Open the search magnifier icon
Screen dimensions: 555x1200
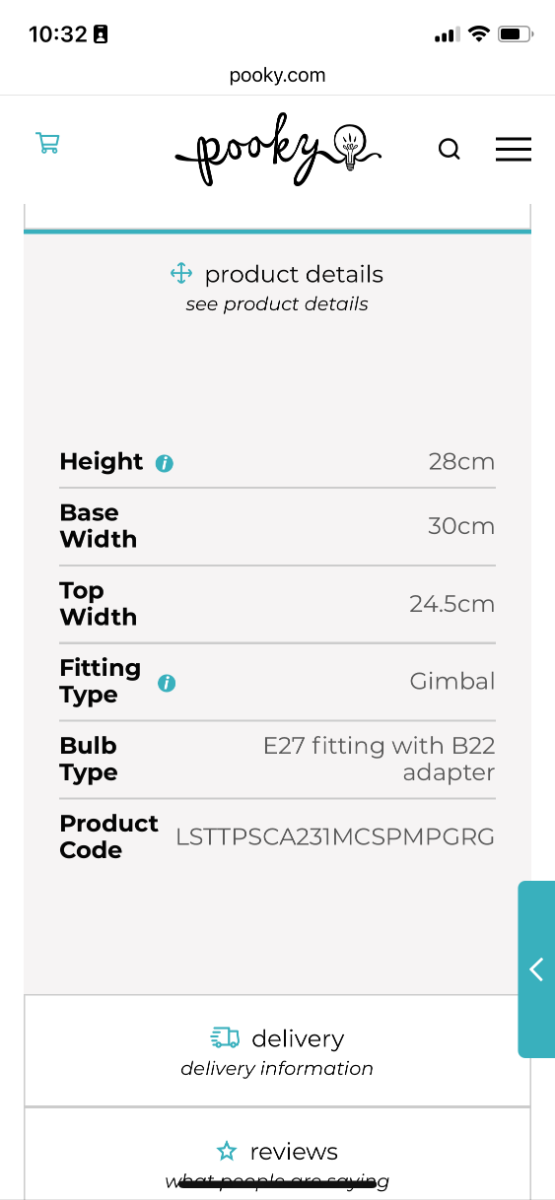pos(450,150)
